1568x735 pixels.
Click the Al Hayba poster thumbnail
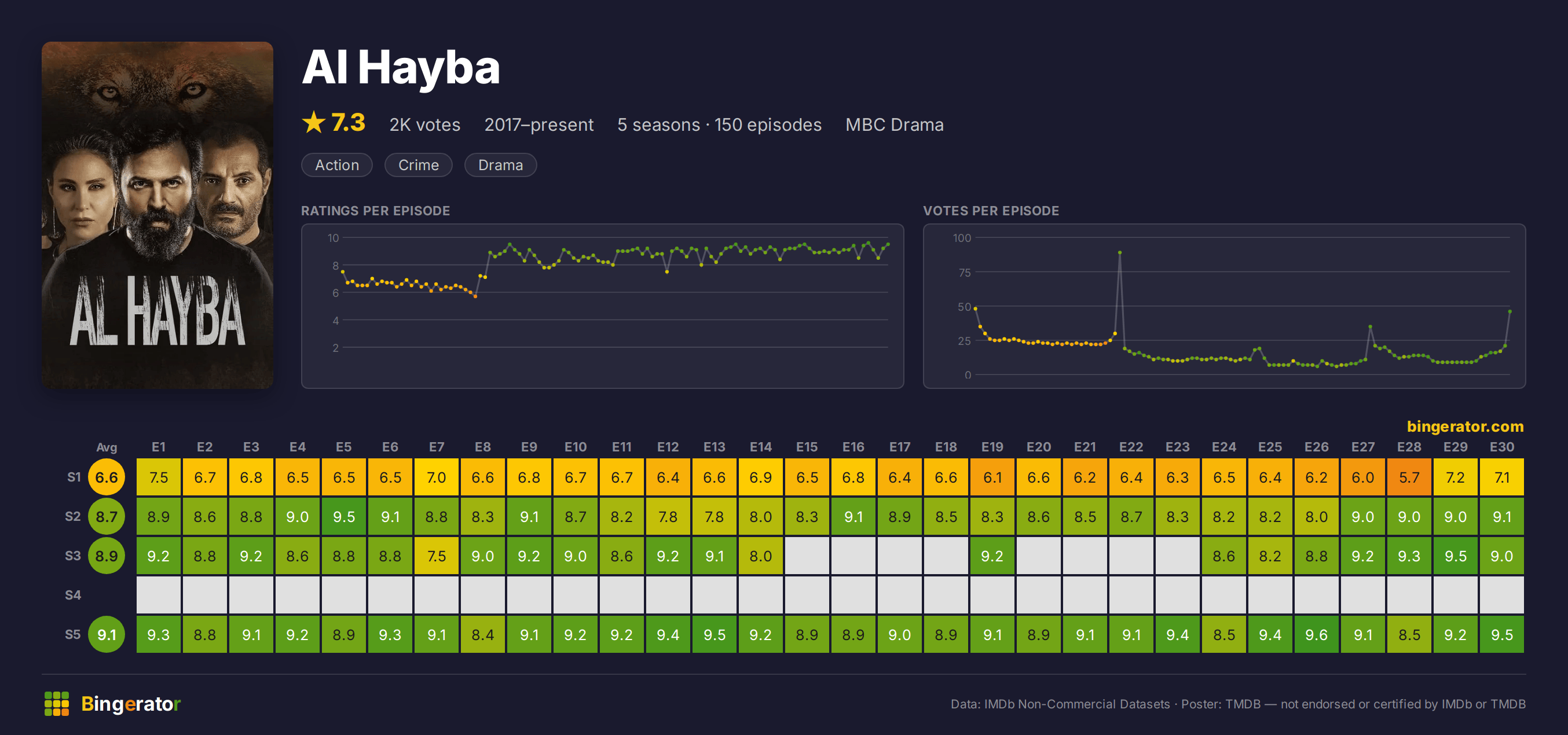(157, 215)
